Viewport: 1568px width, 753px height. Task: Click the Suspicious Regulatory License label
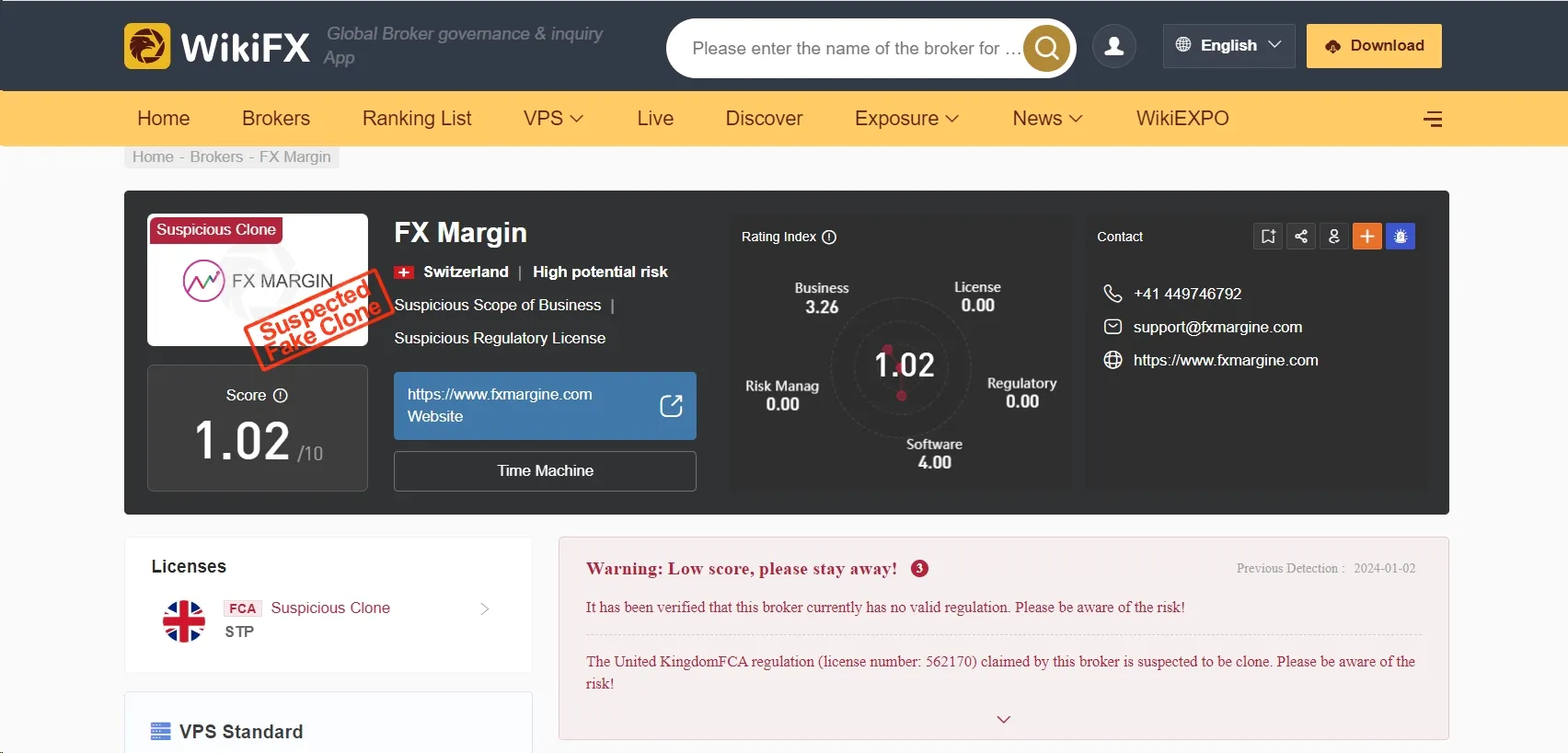(x=500, y=338)
